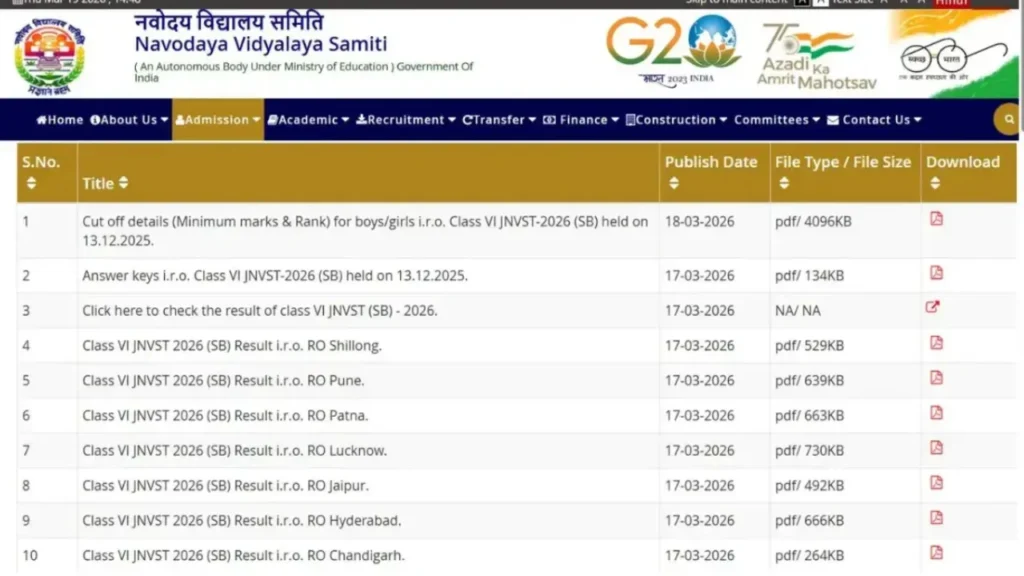
Task: Open external link for class VI result check
Action: [933, 308]
